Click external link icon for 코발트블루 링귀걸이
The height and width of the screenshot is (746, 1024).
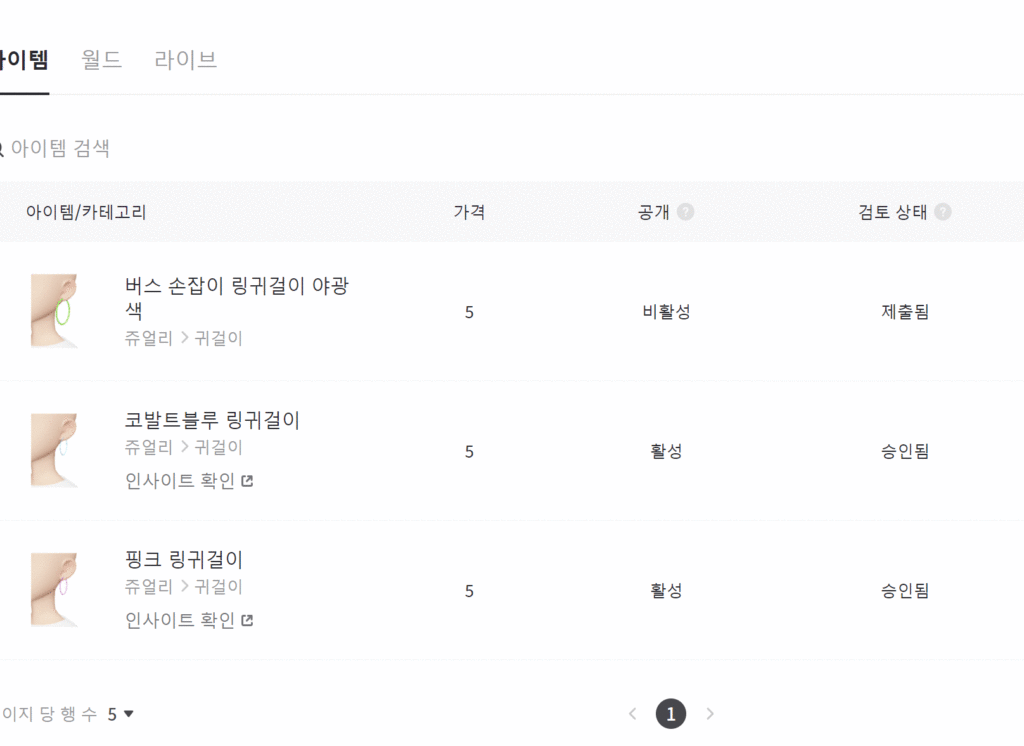point(247,481)
